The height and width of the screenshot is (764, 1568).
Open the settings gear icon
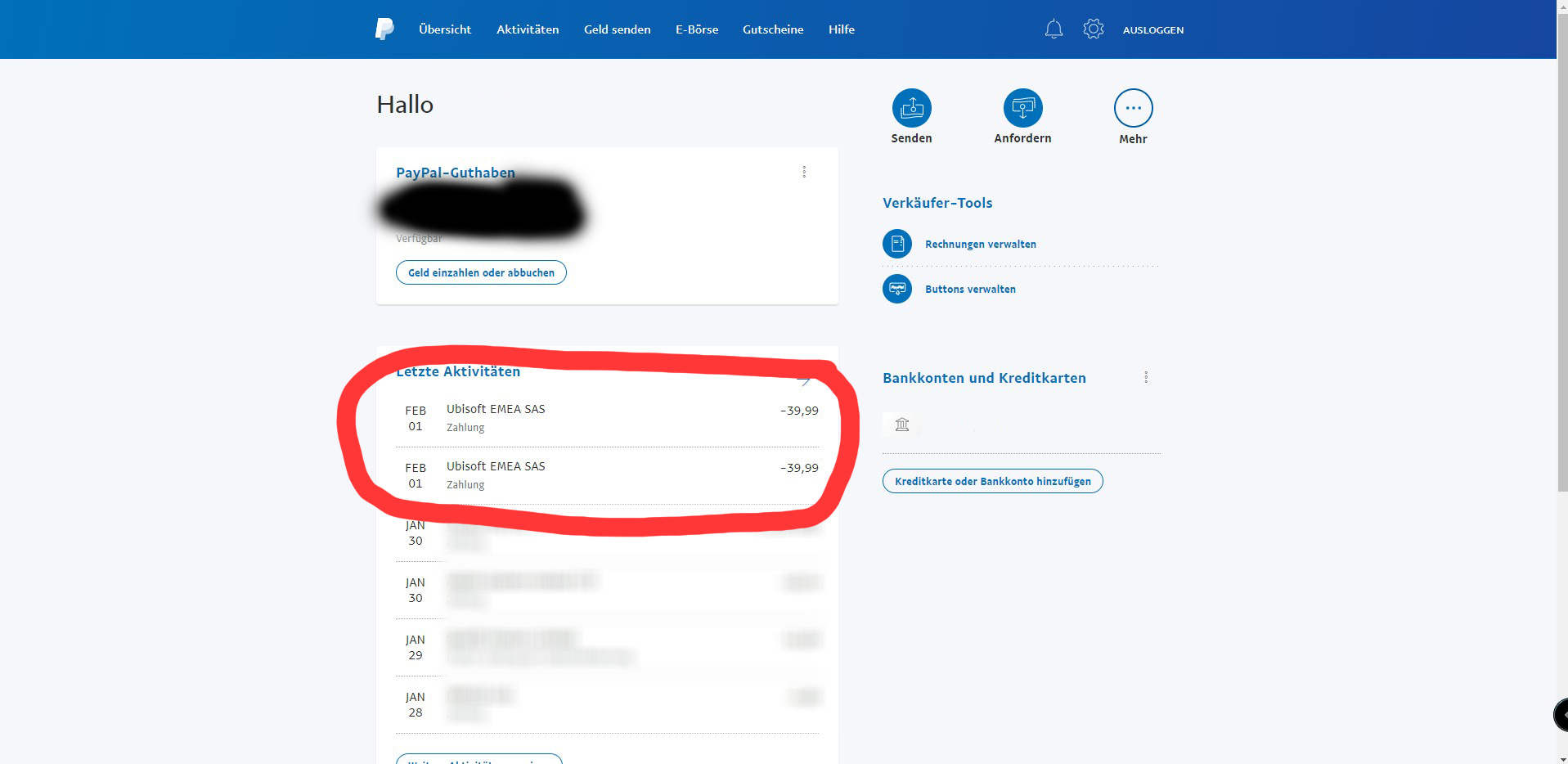click(x=1094, y=29)
